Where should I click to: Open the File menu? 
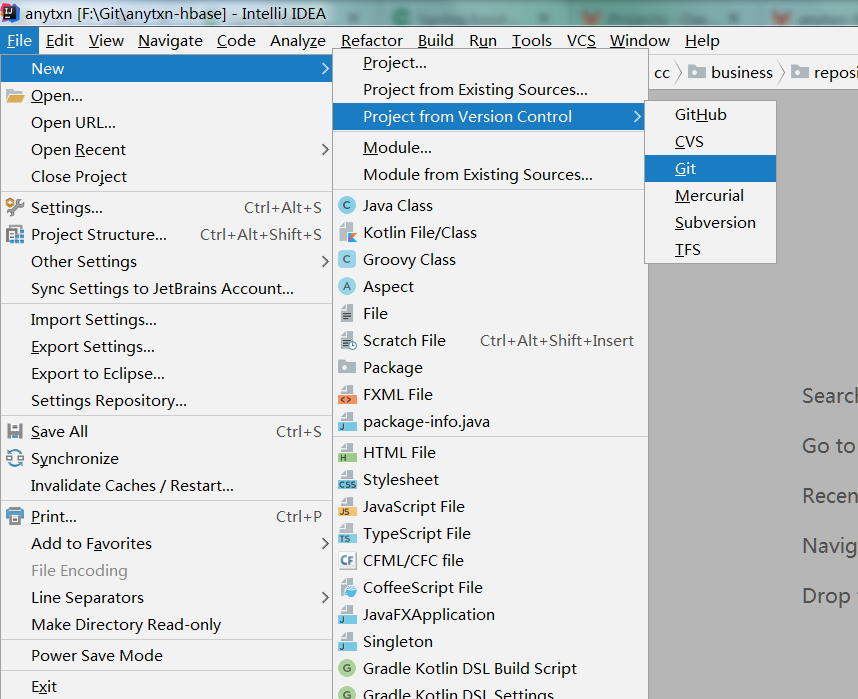[19, 41]
